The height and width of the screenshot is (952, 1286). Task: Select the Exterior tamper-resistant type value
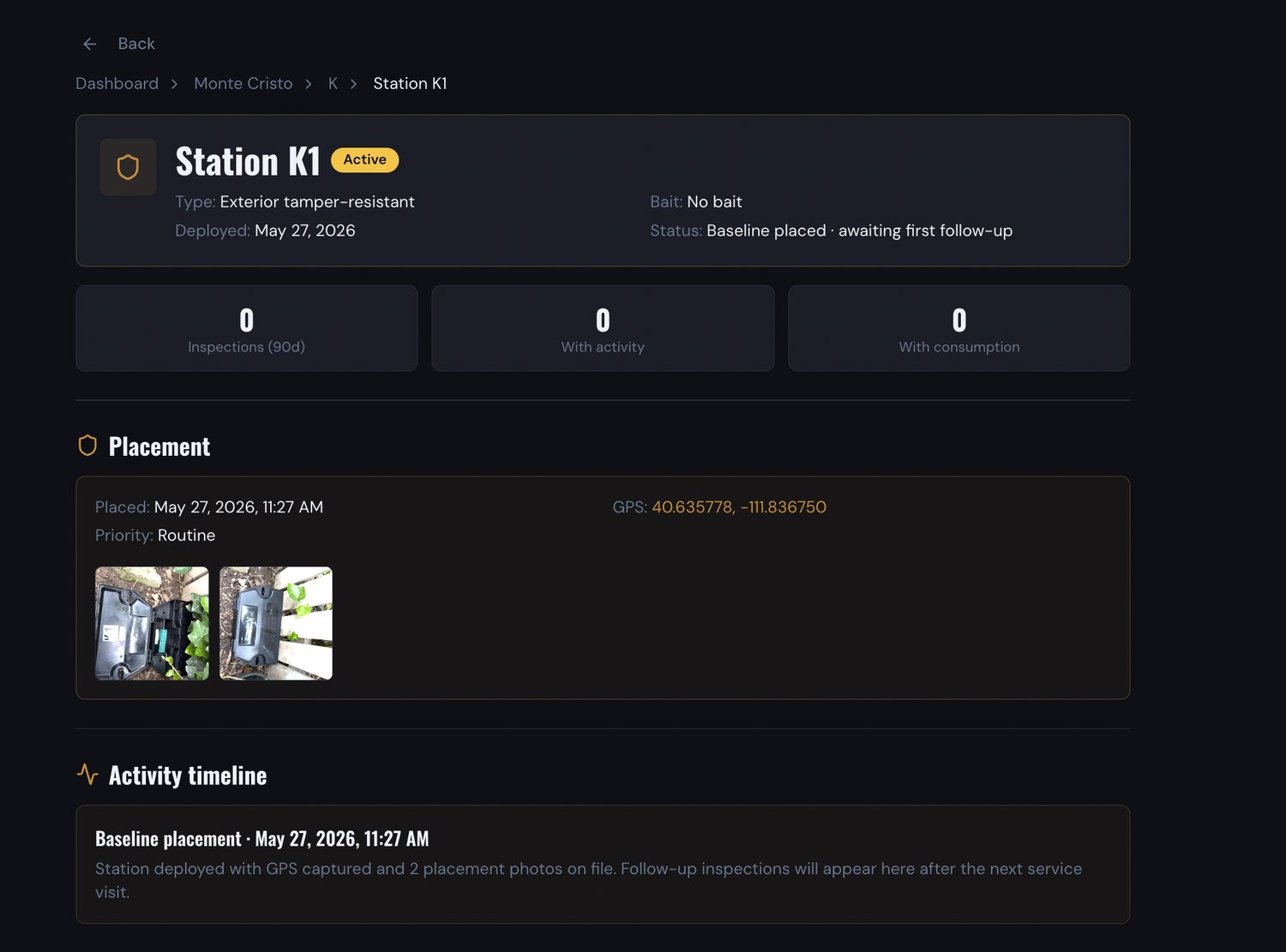click(316, 202)
